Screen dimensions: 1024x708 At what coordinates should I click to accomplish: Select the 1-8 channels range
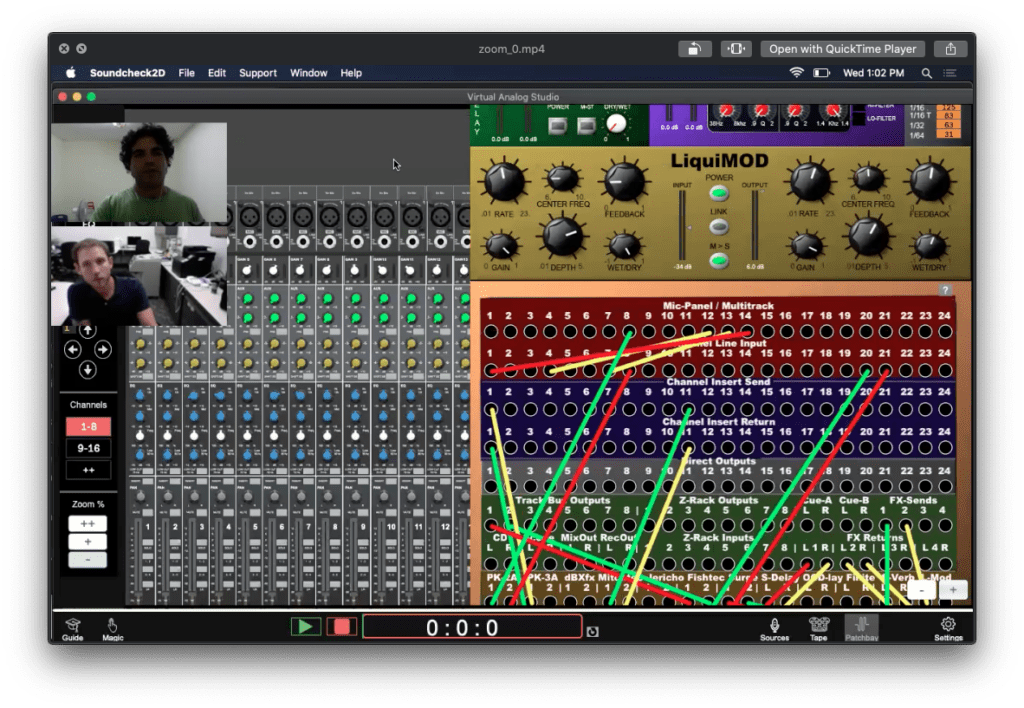(x=88, y=426)
